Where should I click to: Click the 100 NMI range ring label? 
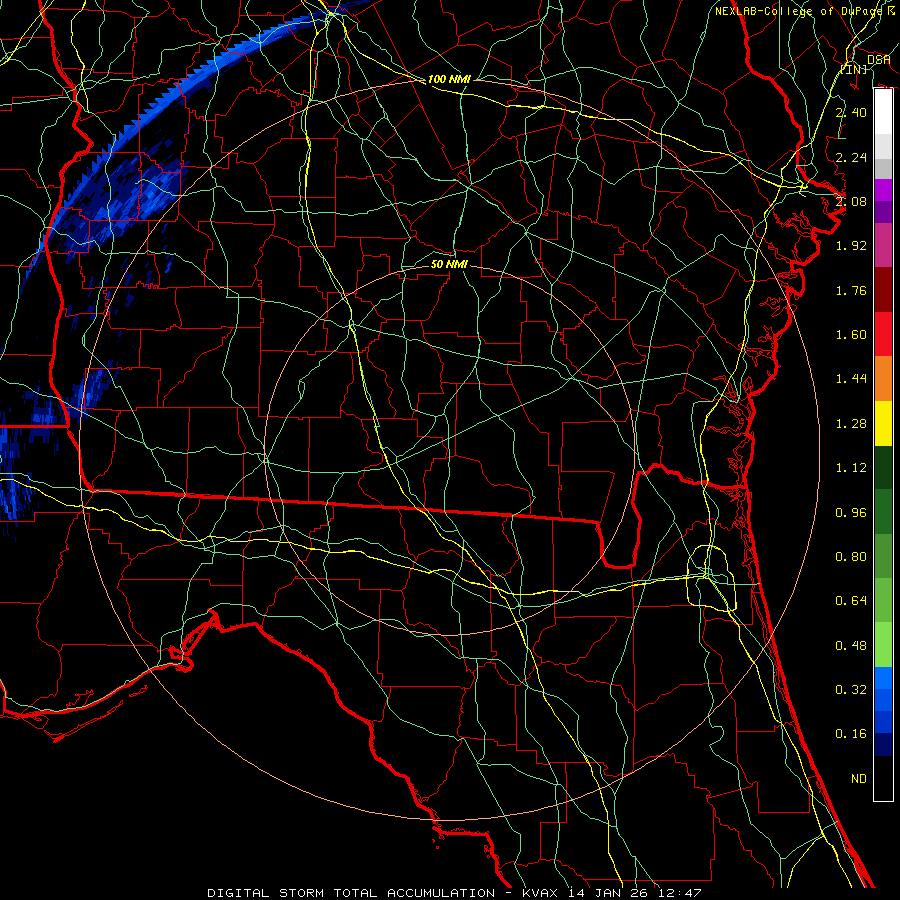pyautogui.click(x=449, y=79)
